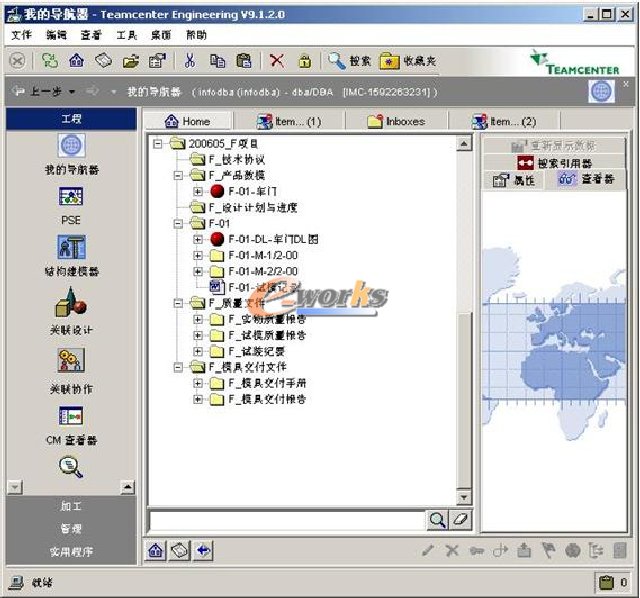This screenshot has width=640, height=598.
Task: Click the search text field below tree
Action: pos(286,520)
